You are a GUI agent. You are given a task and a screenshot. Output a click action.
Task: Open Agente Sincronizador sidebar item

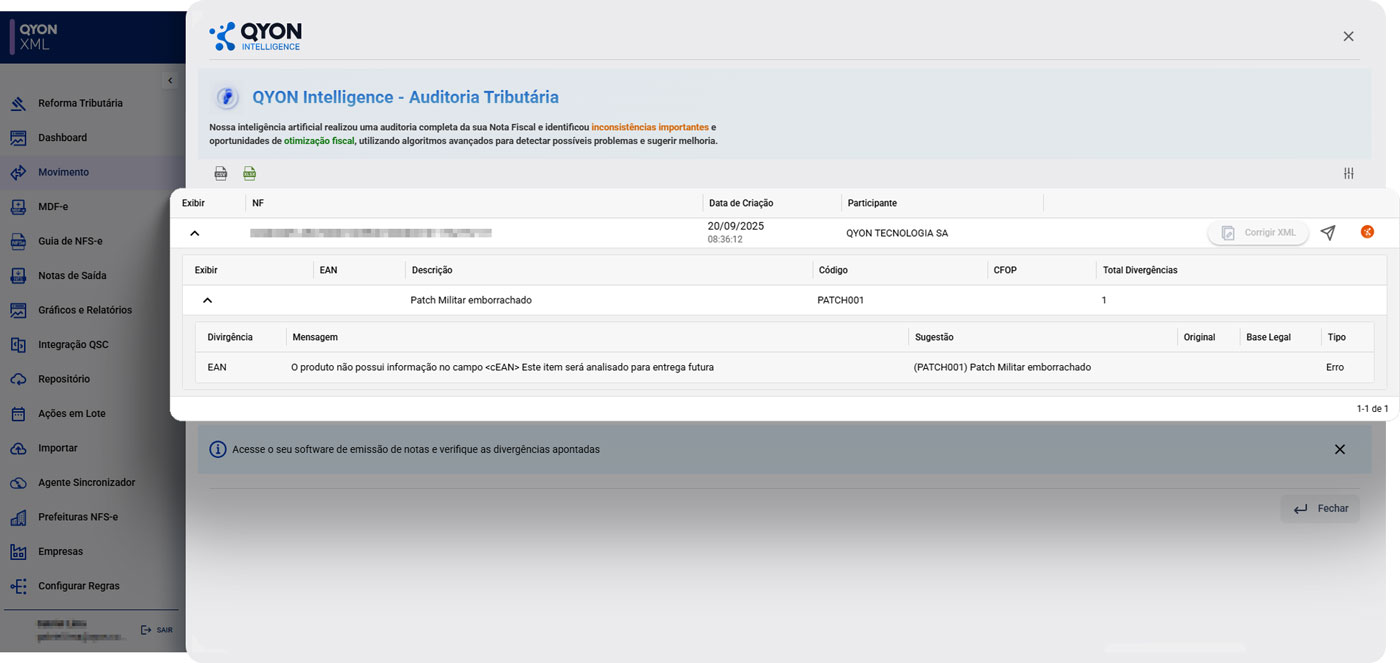click(x=86, y=483)
